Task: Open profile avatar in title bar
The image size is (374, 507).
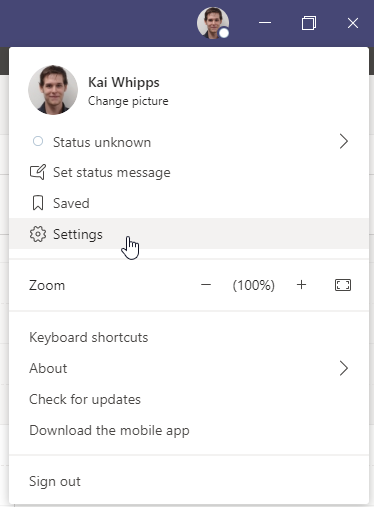Action: tap(213, 23)
